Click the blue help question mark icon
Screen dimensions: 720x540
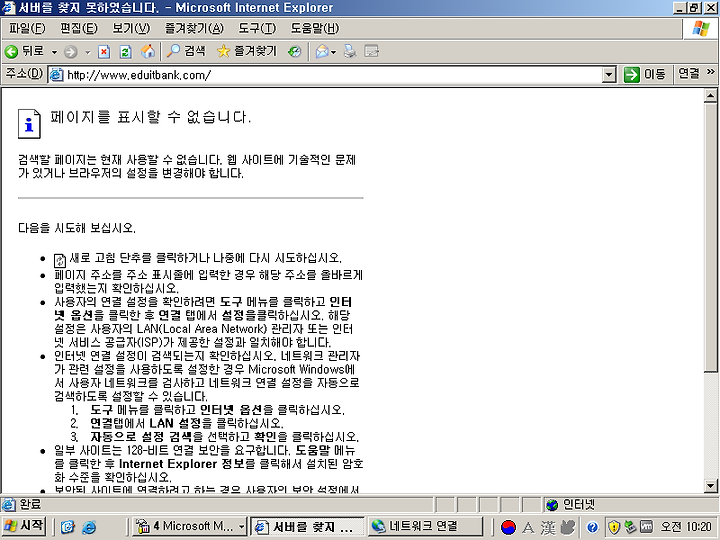(x=592, y=527)
